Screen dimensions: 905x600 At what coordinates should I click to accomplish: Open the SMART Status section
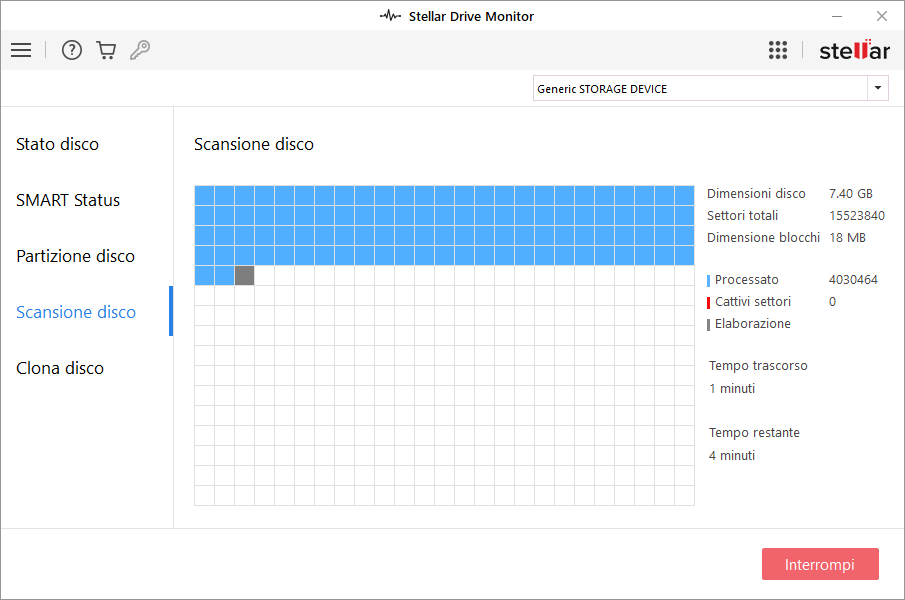point(68,200)
